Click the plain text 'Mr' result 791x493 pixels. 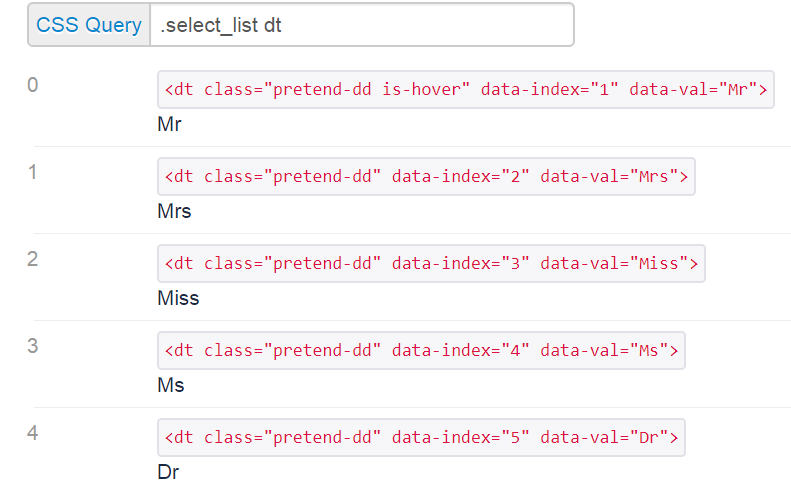169,125
